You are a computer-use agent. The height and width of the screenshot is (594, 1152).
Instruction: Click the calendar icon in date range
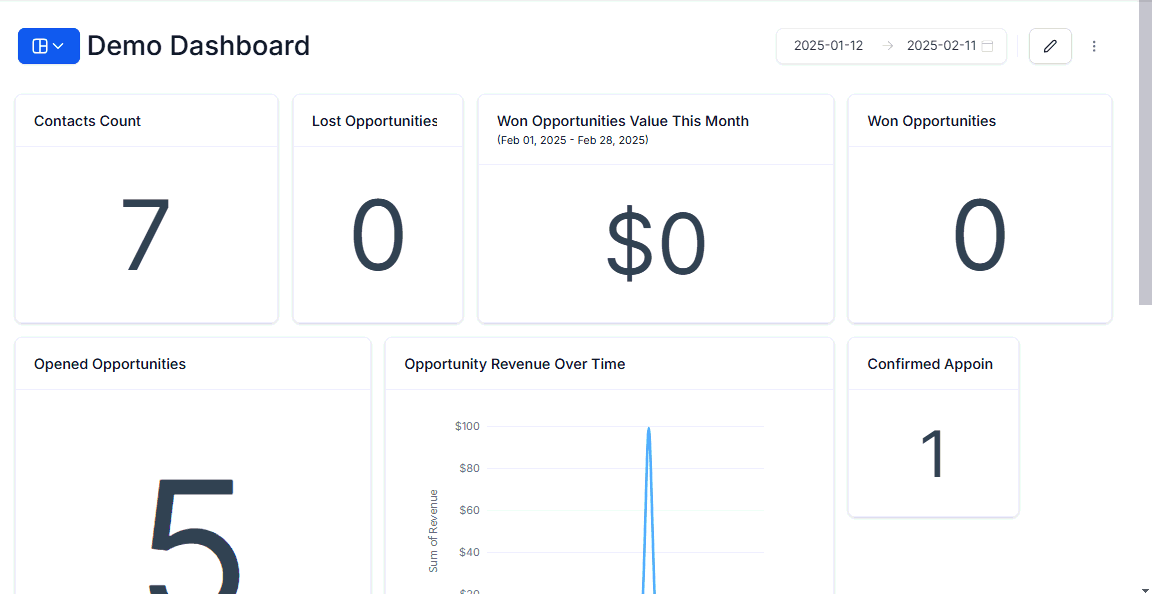coord(987,46)
